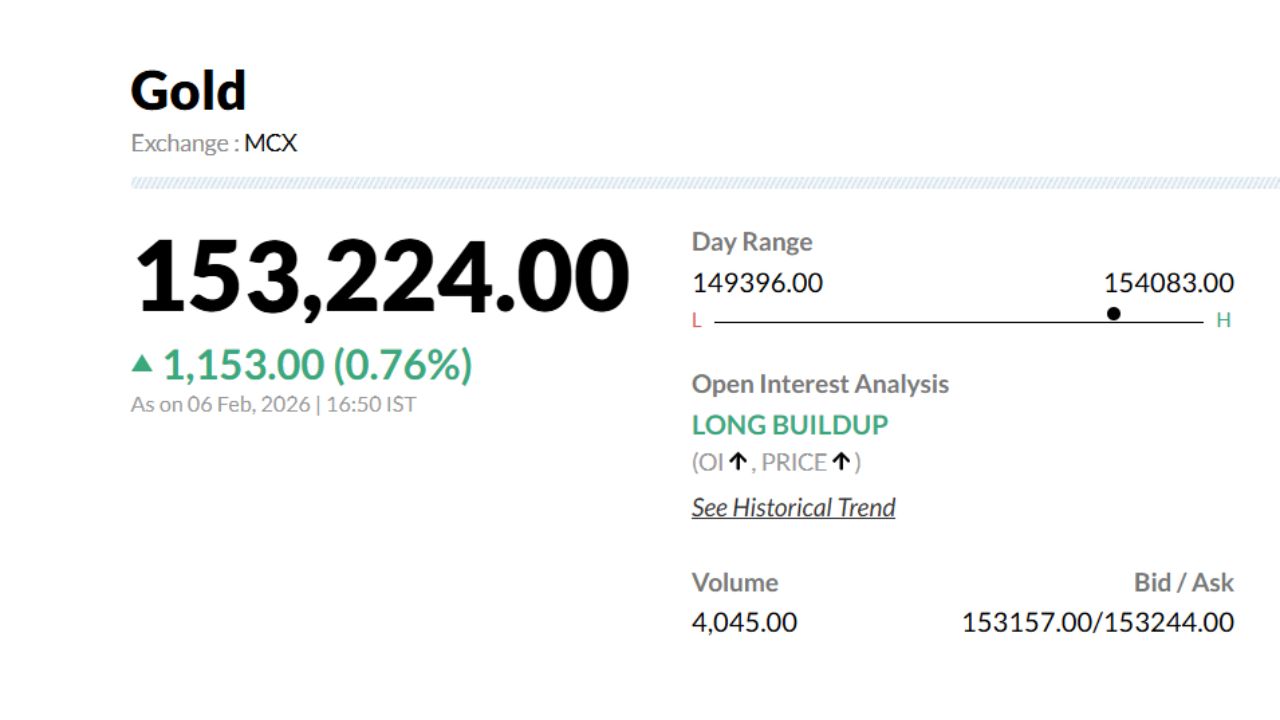1280x720 pixels.
Task: Click the red L low marker
Action: [x=697, y=321]
